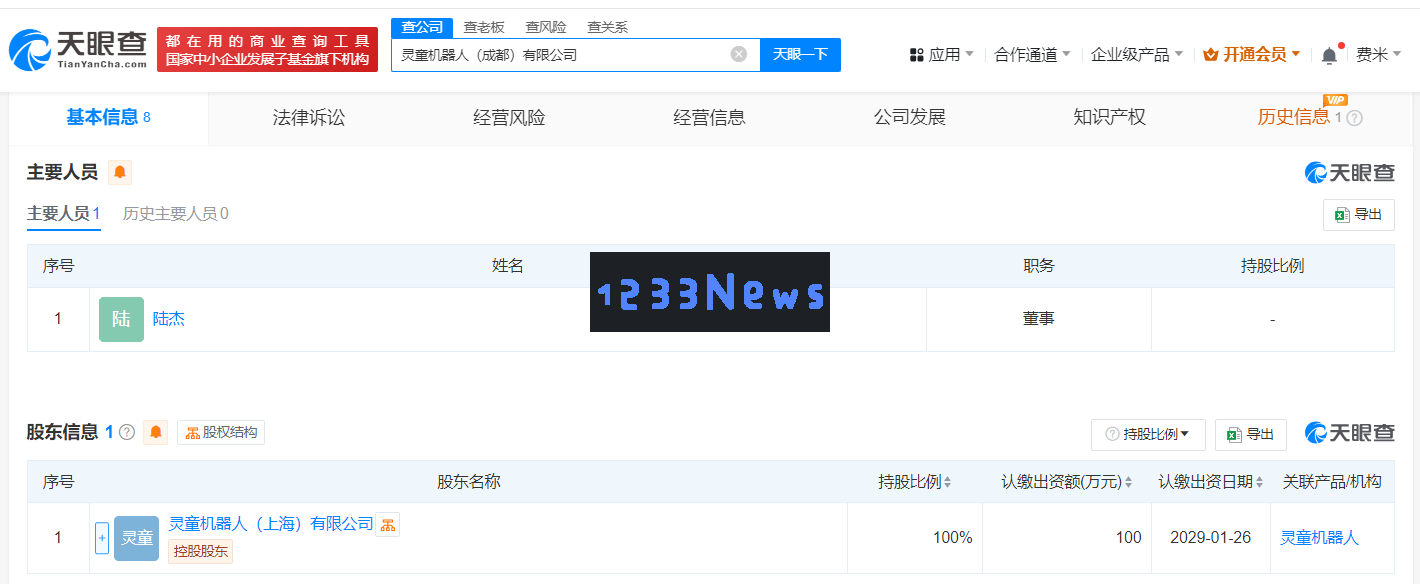The width and height of the screenshot is (1420, 584).
Task: Open the 企业级产品 dropdown
Action: coord(1137,55)
